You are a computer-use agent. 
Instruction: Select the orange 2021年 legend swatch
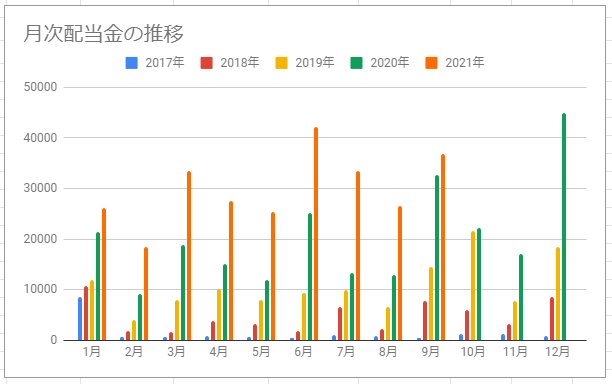(x=431, y=63)
